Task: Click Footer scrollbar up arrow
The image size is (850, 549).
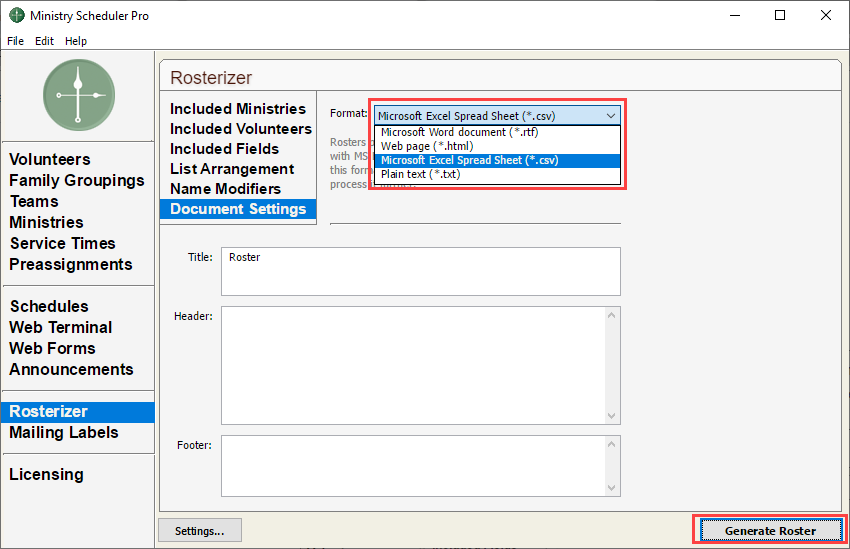Action: pos(611,444)
